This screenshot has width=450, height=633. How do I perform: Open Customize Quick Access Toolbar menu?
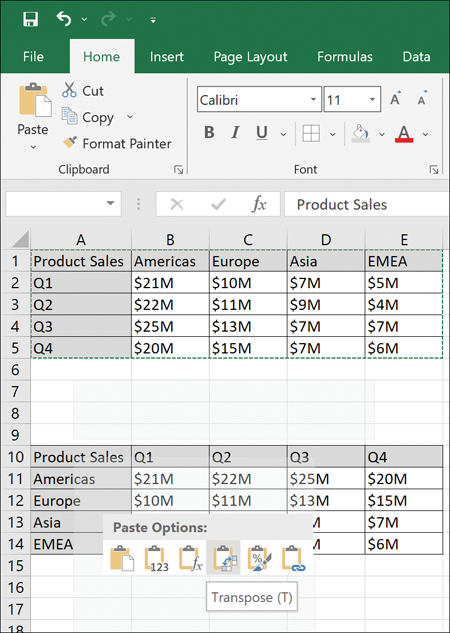[153, 19]
